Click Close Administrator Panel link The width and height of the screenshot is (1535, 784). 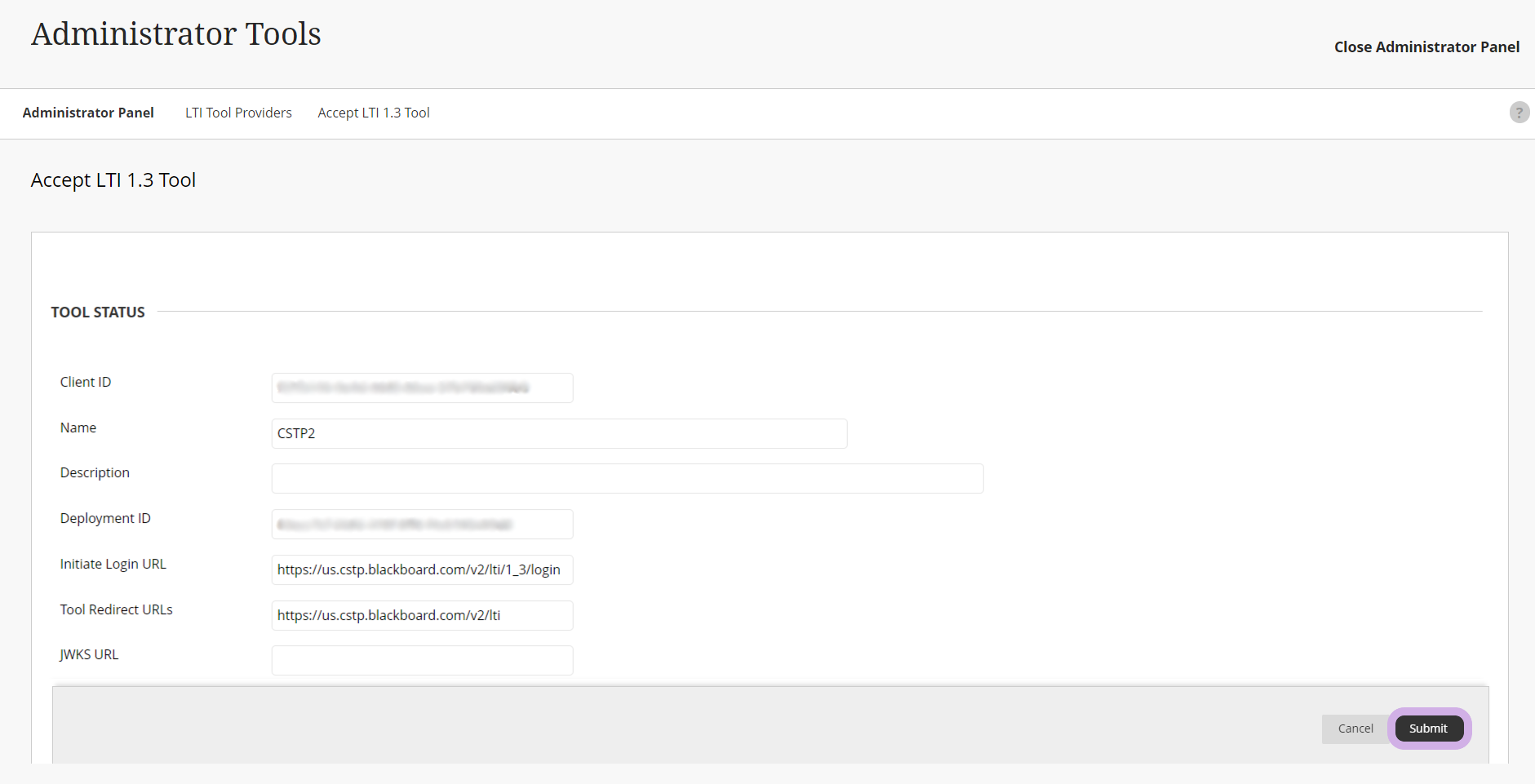1426,47
